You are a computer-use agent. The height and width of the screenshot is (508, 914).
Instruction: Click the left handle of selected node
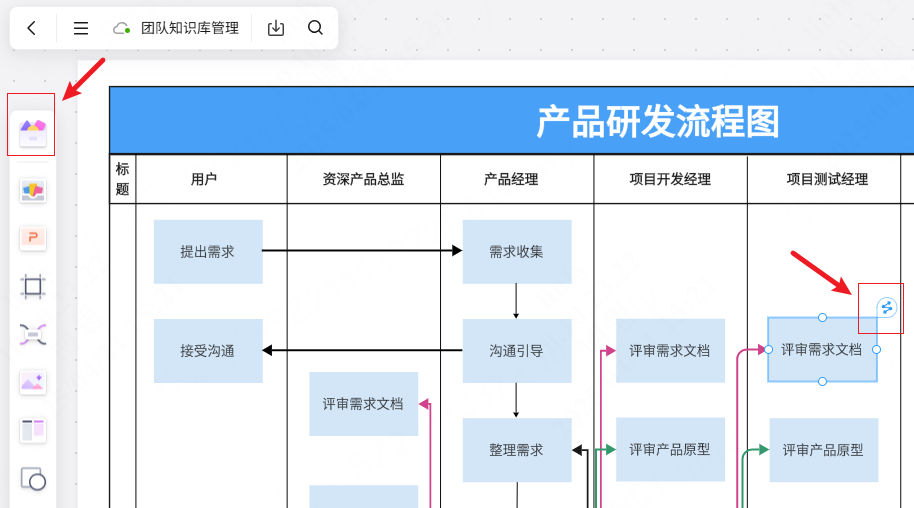point(768,349)
